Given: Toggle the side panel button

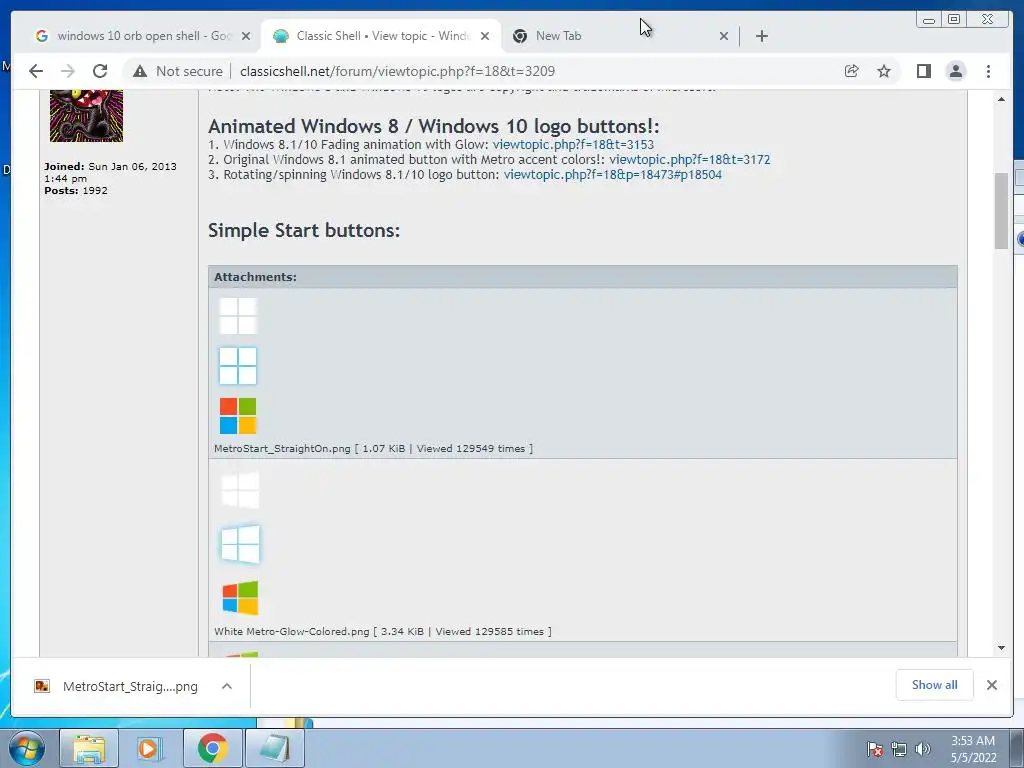Looking at the screenshot, I should tap(923, 71).
